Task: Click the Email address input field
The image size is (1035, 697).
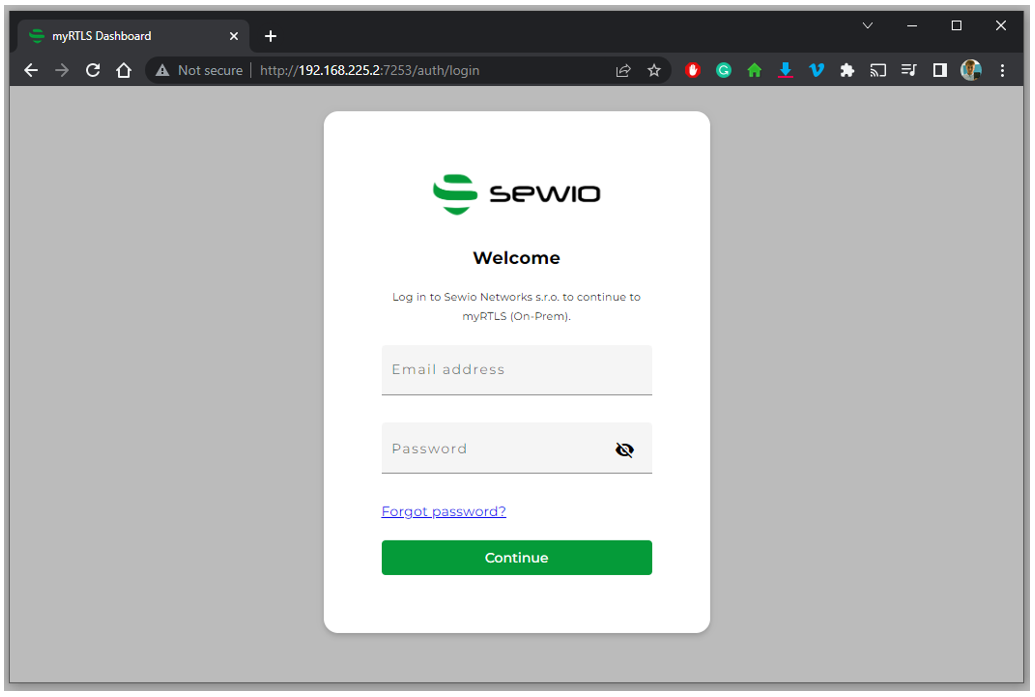Action: (516, 370)
